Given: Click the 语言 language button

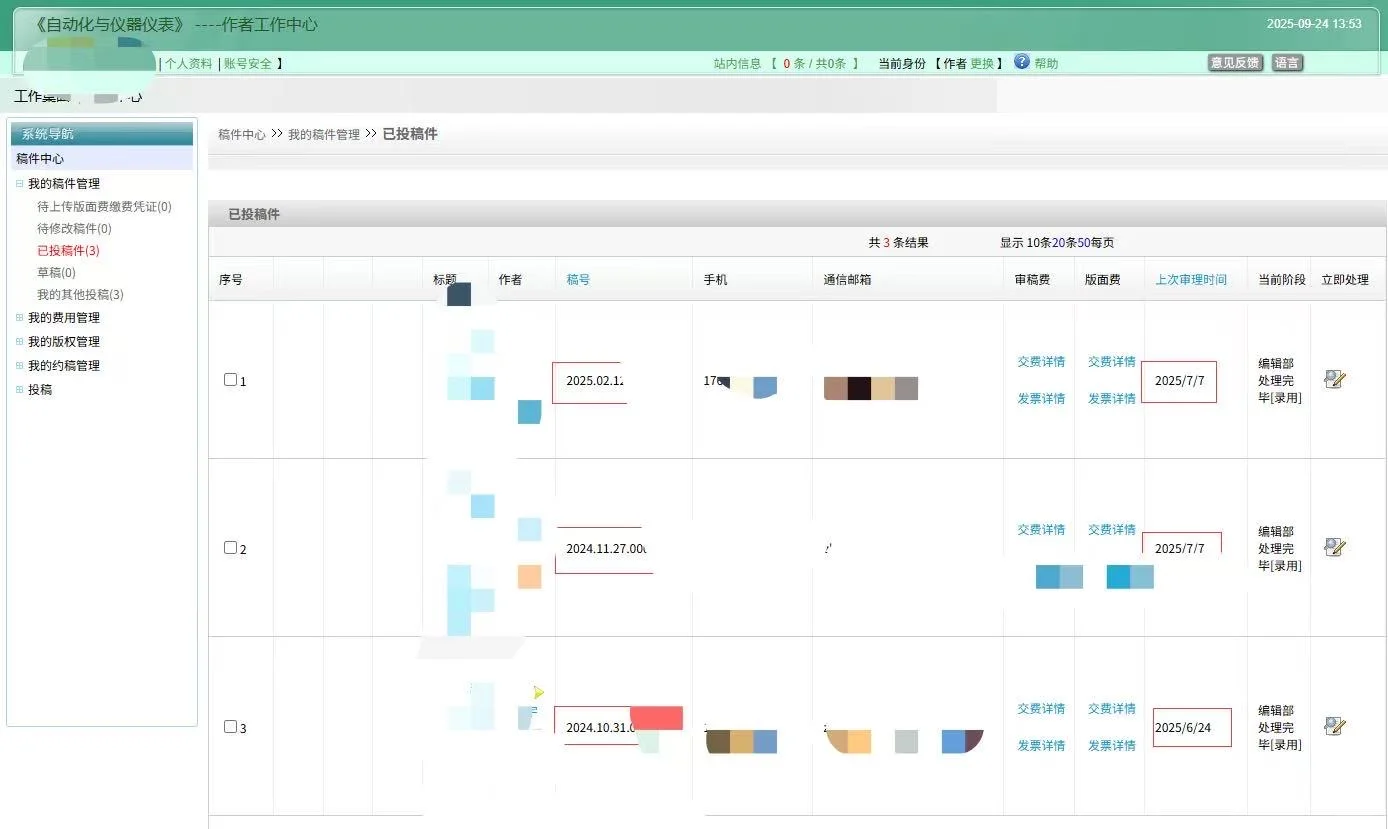Looking at the screenshot, I should (1287, 62).
